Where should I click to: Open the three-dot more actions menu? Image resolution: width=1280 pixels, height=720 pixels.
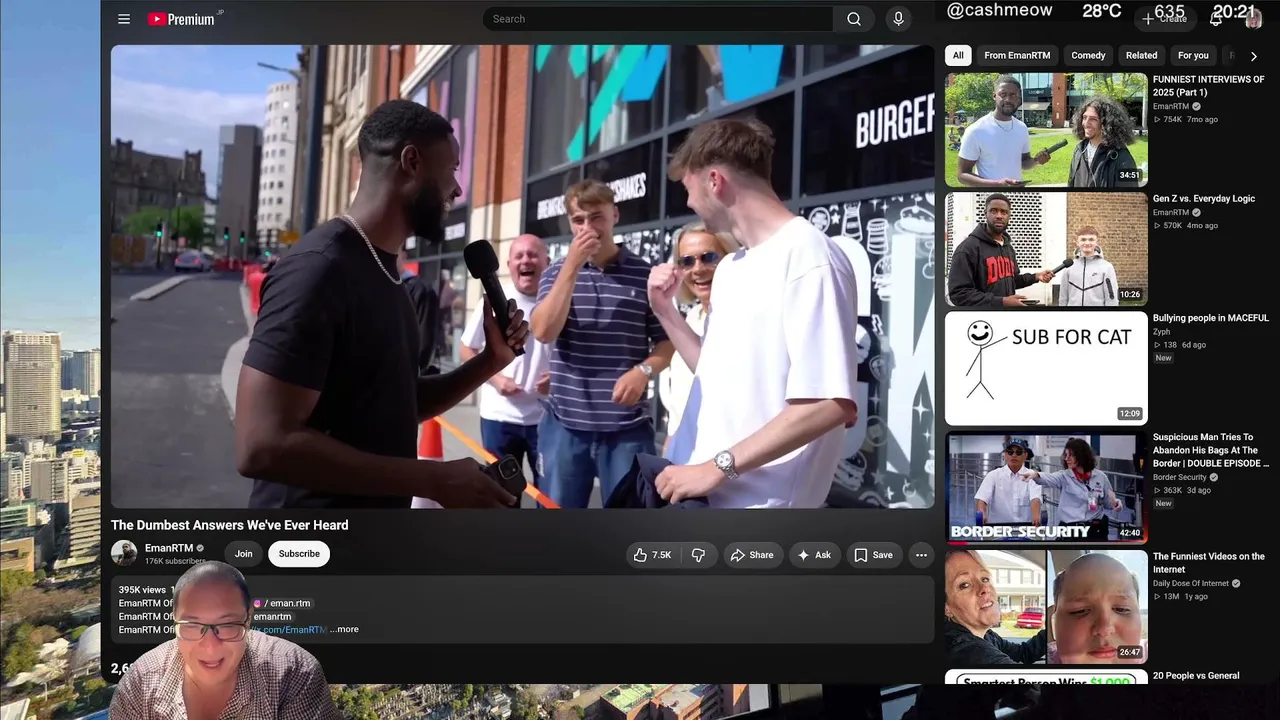[921, 555]
